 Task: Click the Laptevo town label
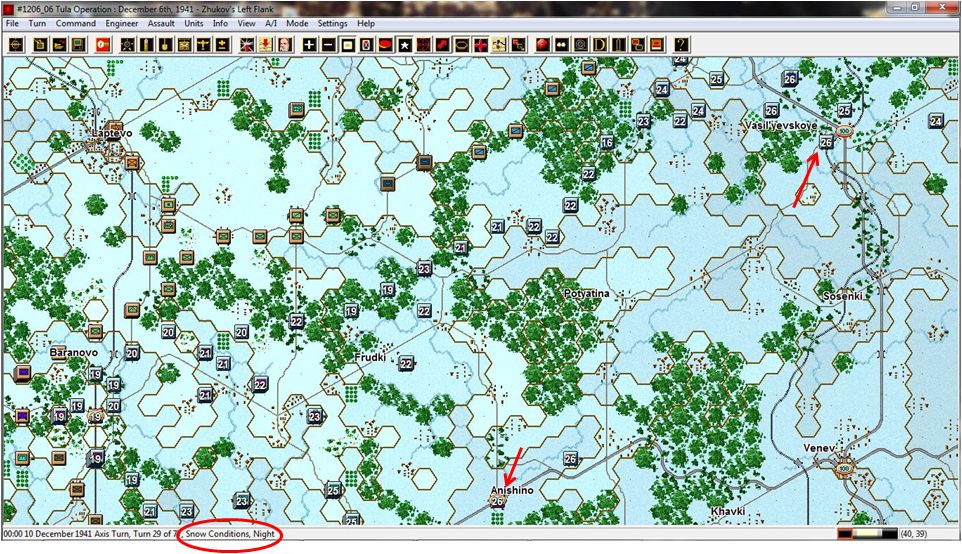112,133
